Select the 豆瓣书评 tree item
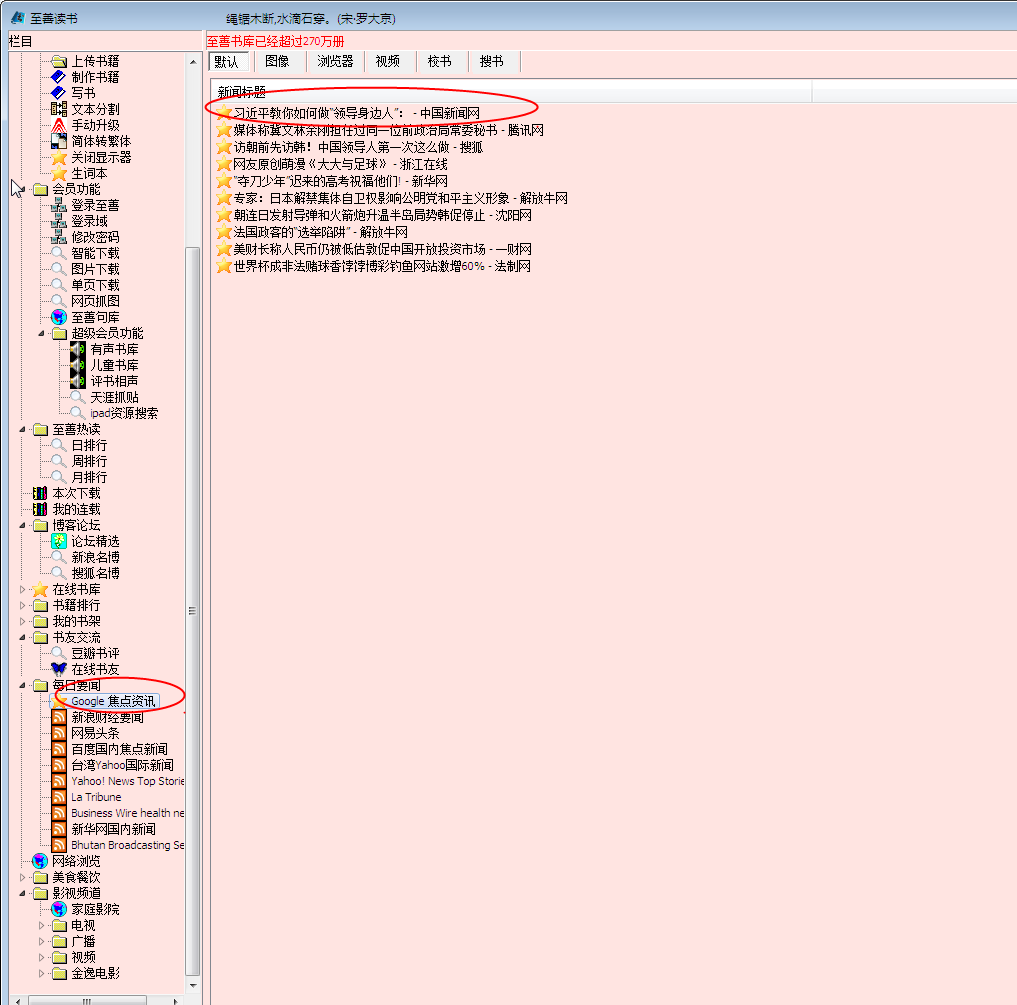Screen dimensions: 1017x1005 tap(95, 653)
